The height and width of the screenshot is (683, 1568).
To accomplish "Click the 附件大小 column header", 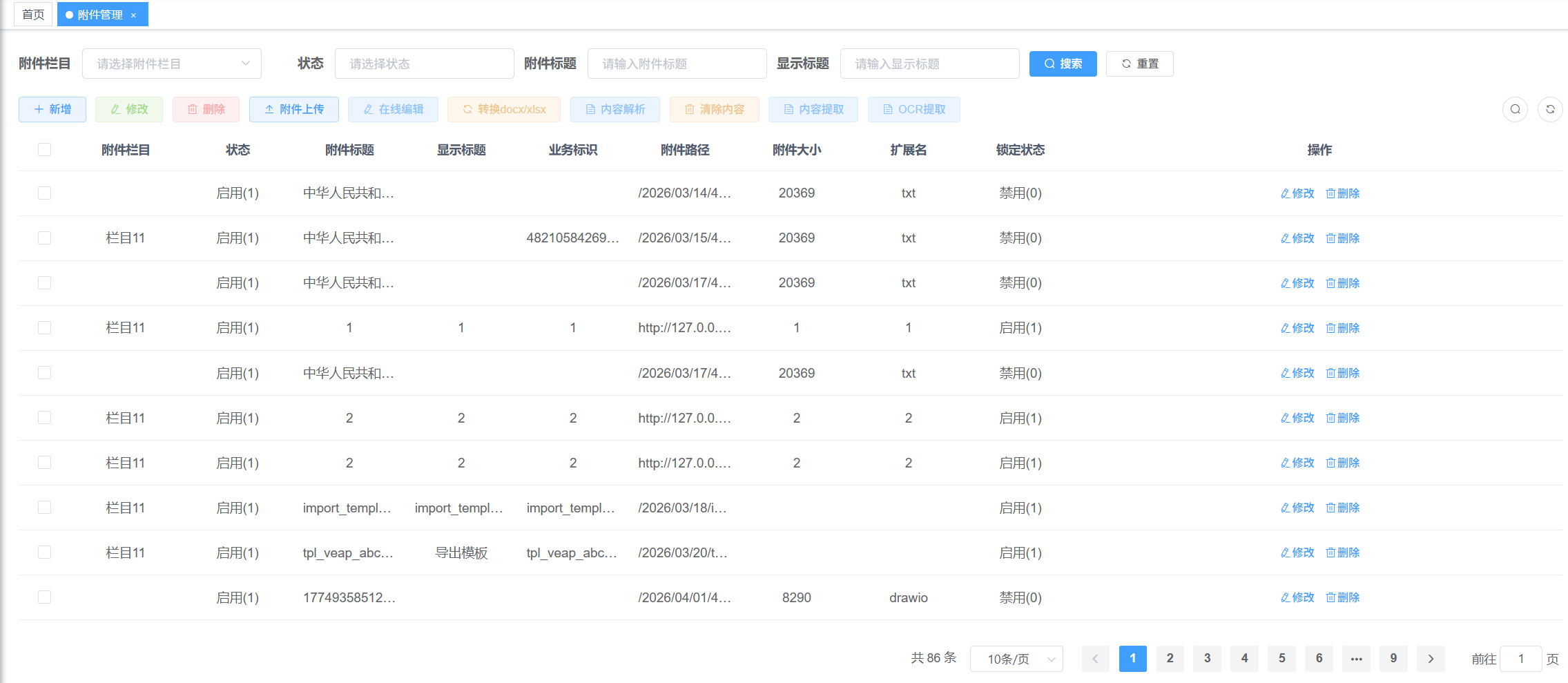I will [797, 150].
